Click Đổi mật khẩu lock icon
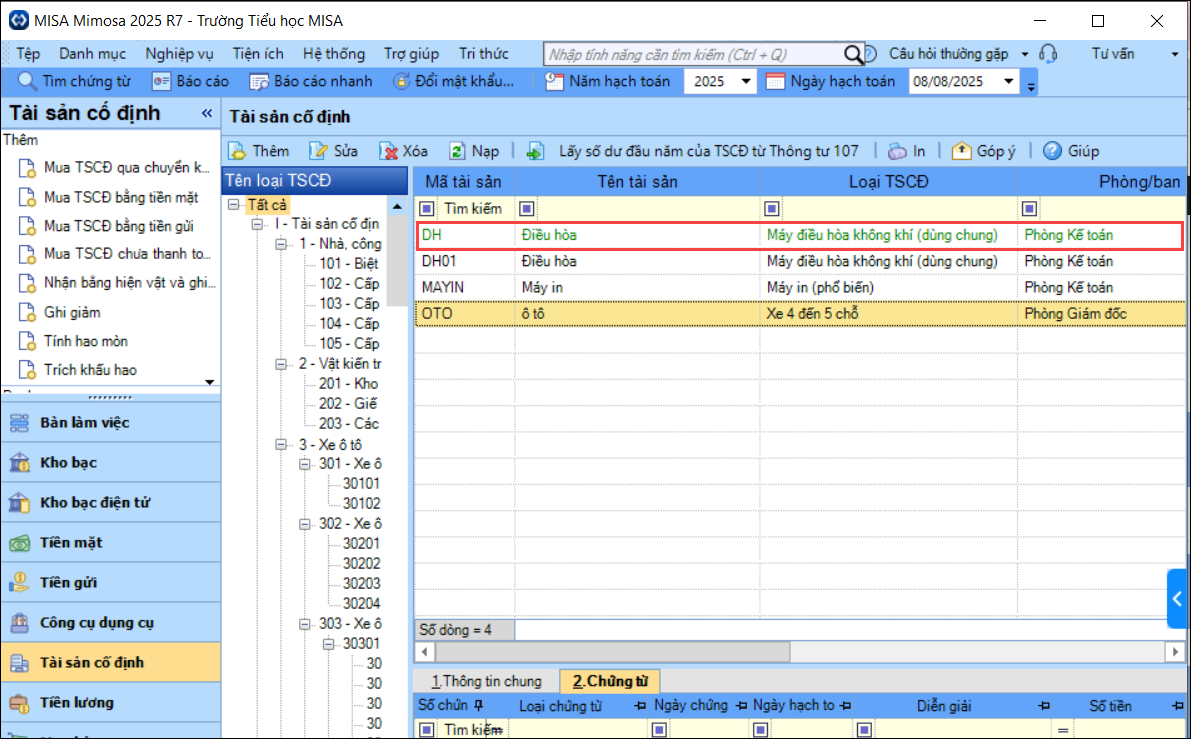Screen dimensions: 1191x739 tap(401, 81)
